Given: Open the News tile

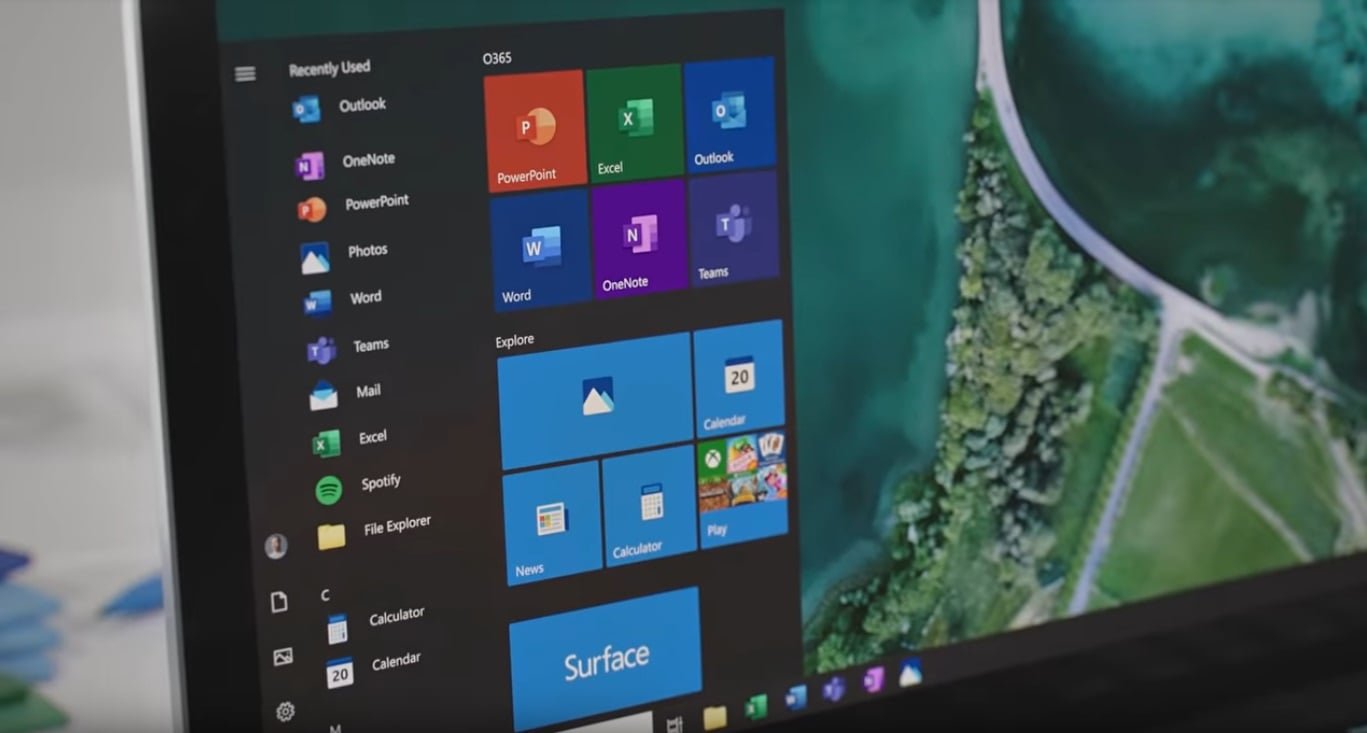Looking at the screenshot, I should click(x=552, y=522).
